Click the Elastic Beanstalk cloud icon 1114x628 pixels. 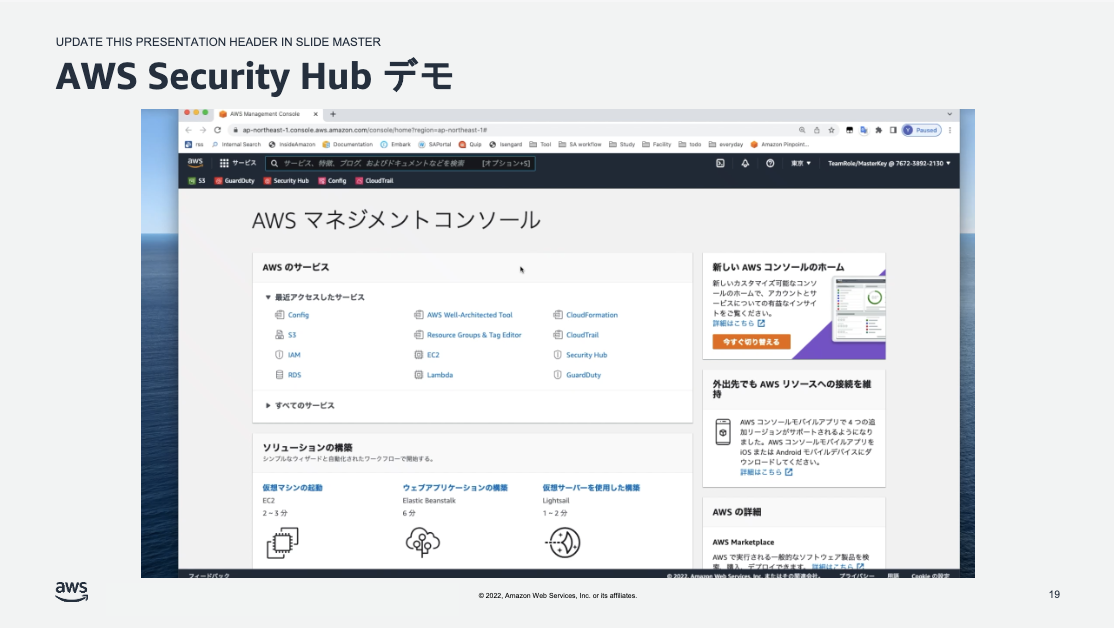coord(423,542)
